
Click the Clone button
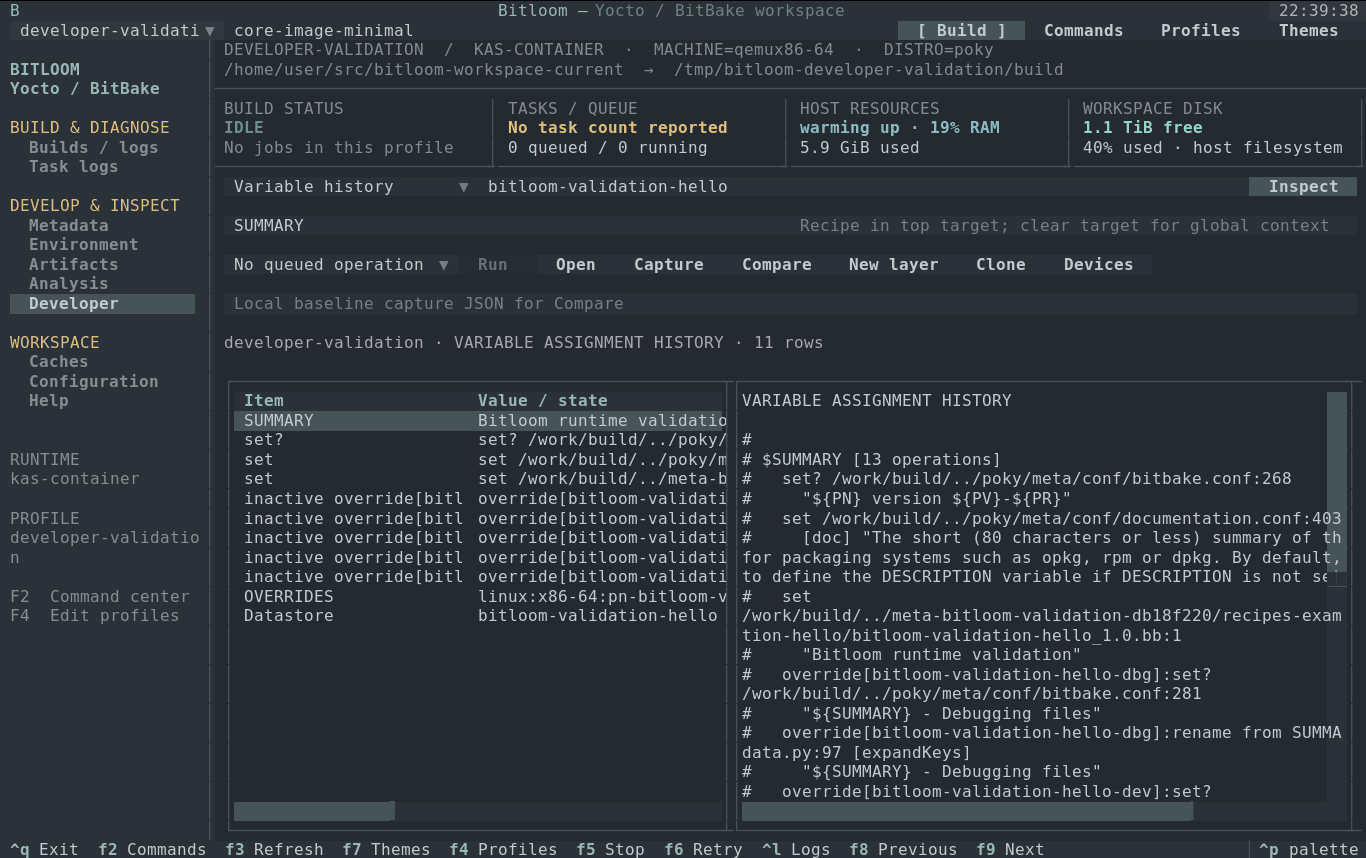click(1001, 265)
